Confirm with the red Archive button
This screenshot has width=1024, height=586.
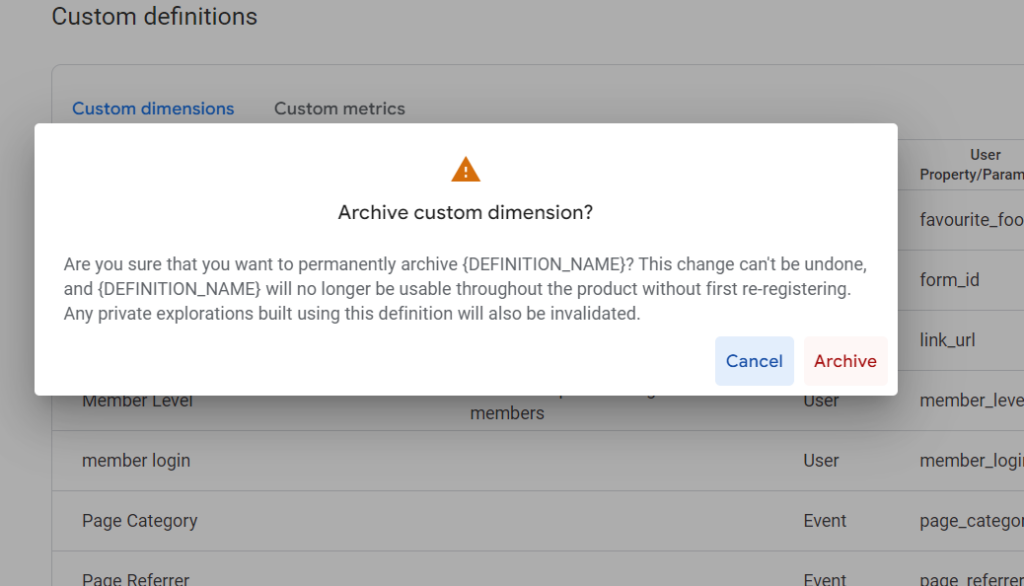[x=845, y=361]
